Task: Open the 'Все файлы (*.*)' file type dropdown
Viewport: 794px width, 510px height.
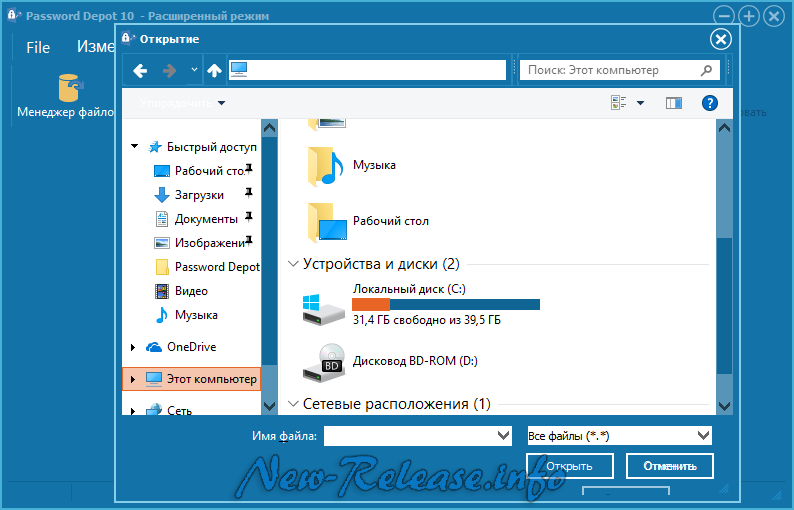Action: (x=619, y=436)
